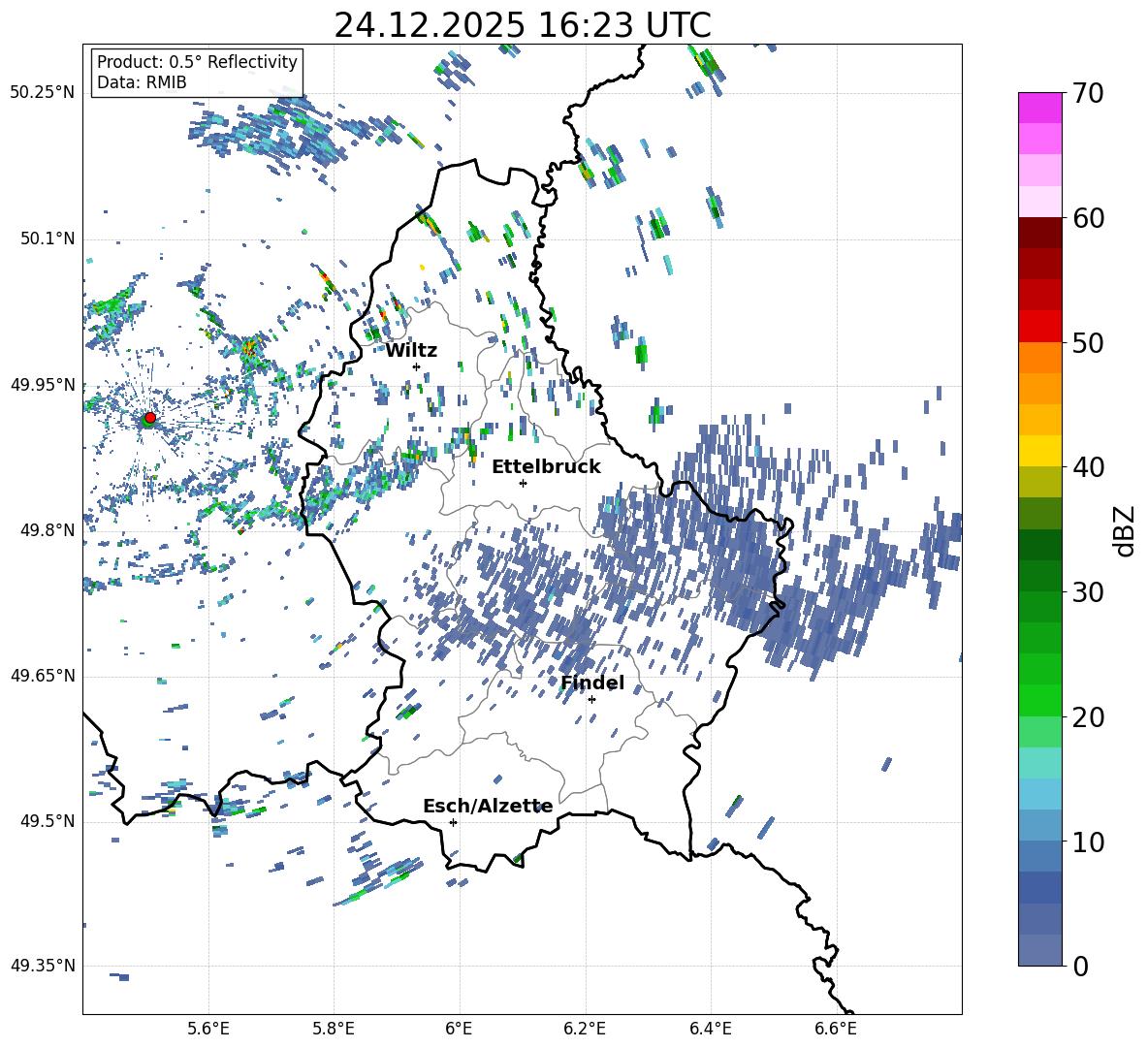Click the 50.25°N latitude label
This screenshot has height=1048, width=1148.
pos(43,93)
